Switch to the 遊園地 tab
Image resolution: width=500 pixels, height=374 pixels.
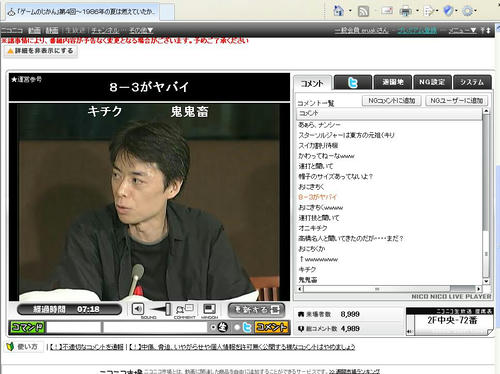click(x=393, y=82)
